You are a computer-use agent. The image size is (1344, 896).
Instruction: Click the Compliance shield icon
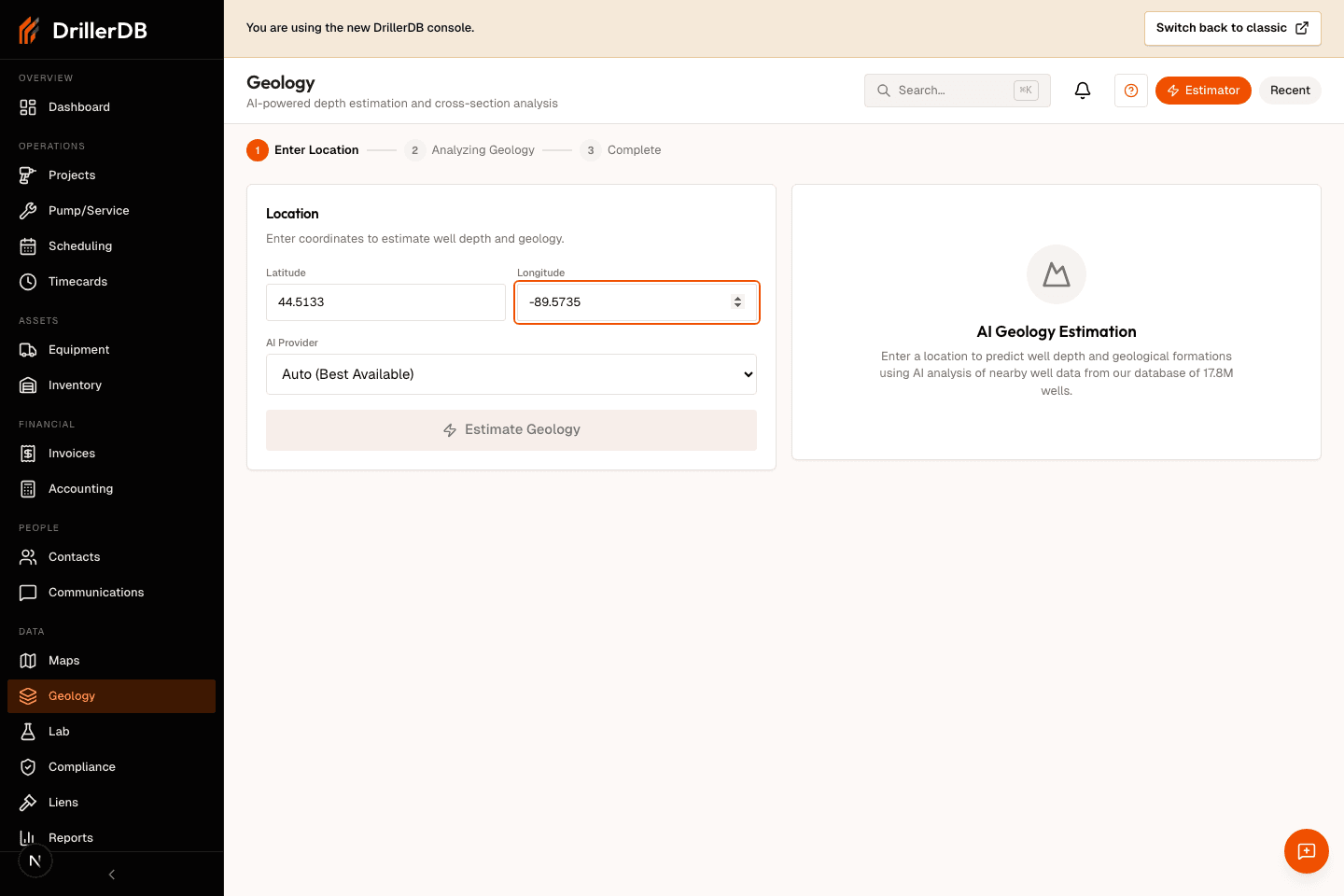point(28,767)
